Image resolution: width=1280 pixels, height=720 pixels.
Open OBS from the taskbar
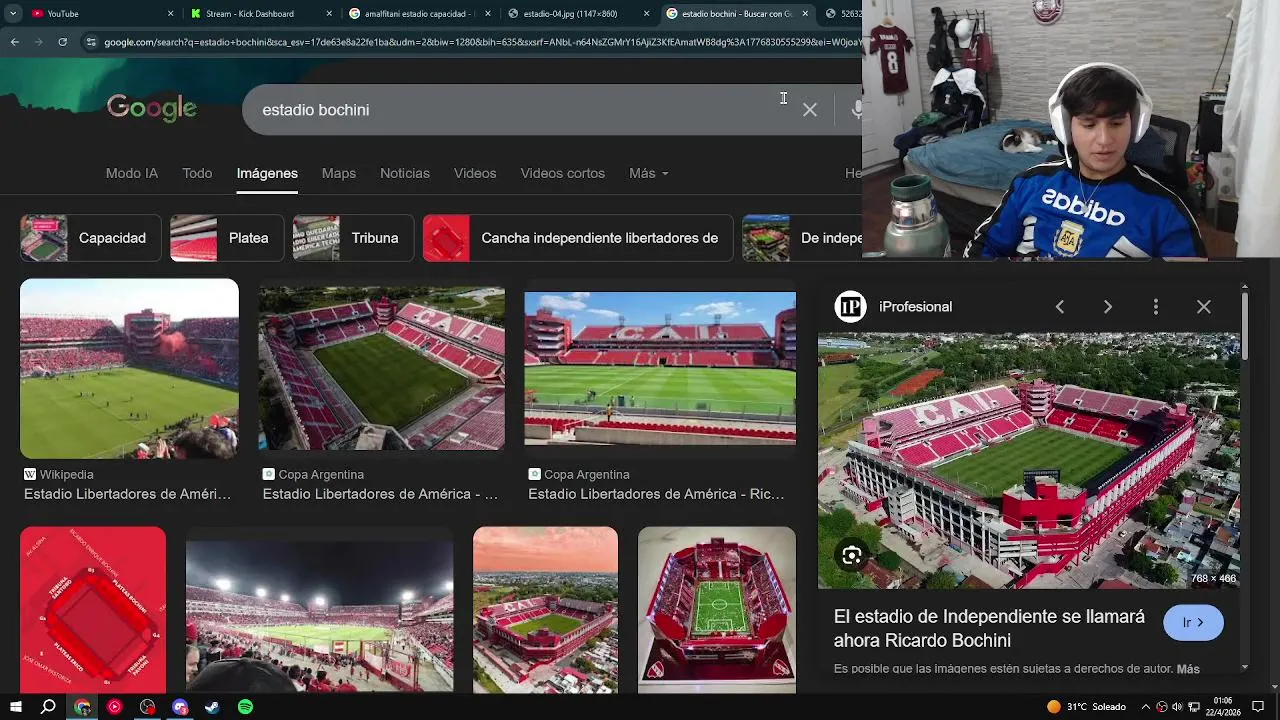148,707
